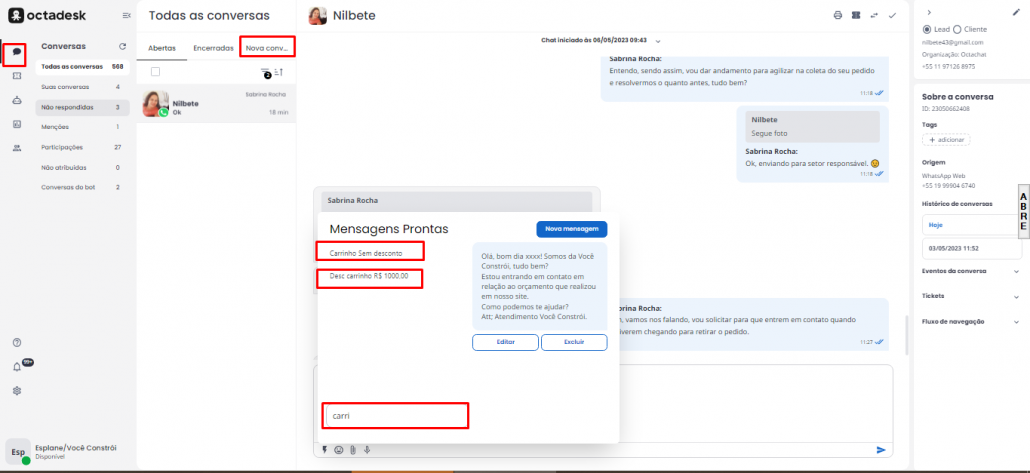Select the Cliente radio button
Image resolution: width=1030 pixels, height=473 pixels.
coord(957,29)
